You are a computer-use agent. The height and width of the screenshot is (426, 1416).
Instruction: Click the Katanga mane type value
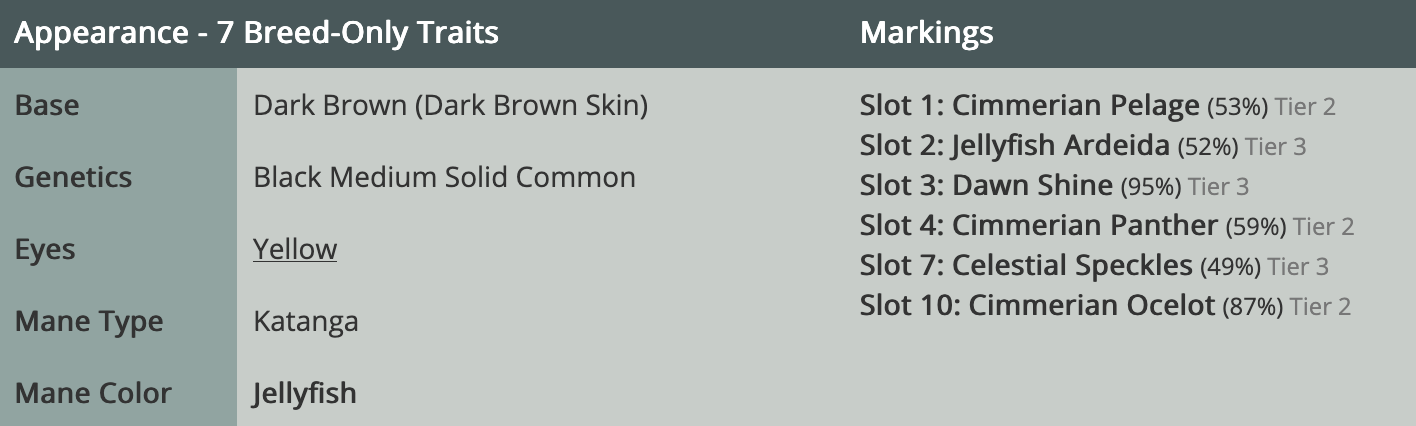(x=306, y=322)
